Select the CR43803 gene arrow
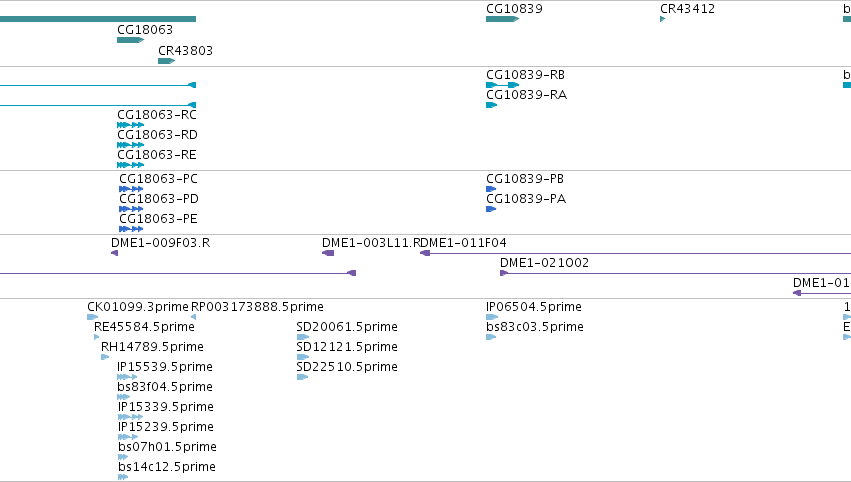851x482 pixels. 166,61
